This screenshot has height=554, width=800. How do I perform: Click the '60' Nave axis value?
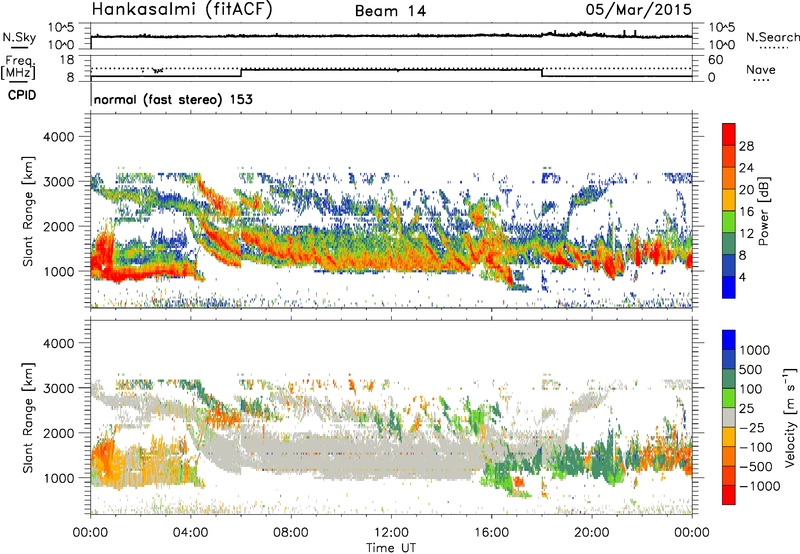(715, 60)
